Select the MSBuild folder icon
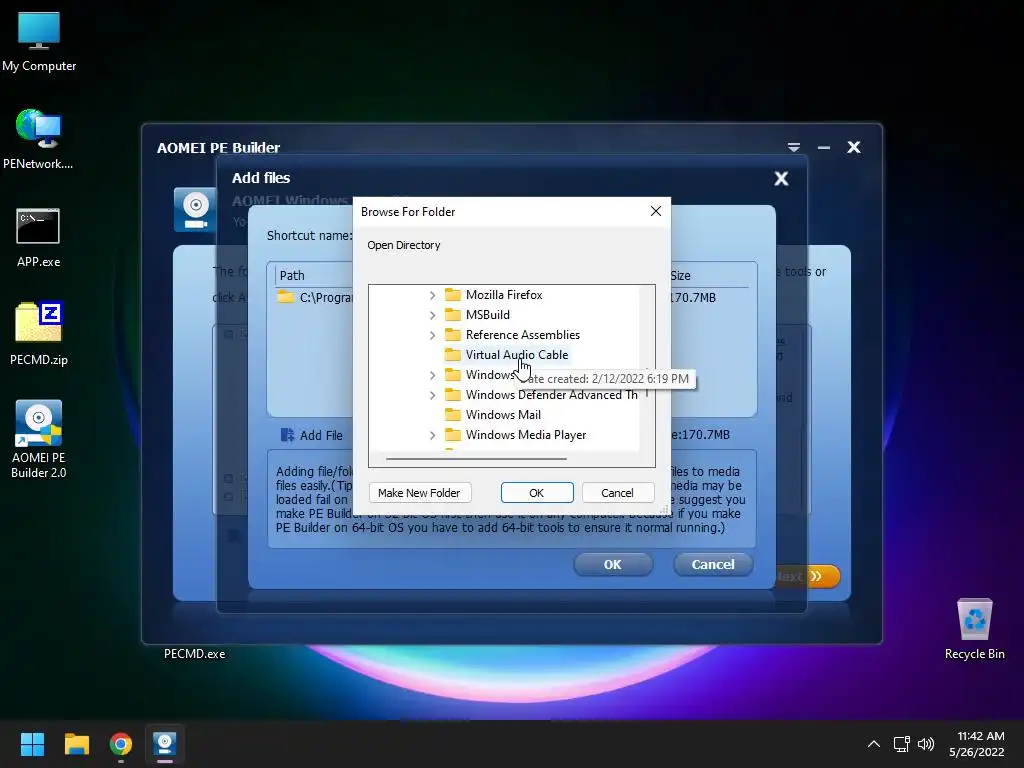 coord(453,315)
